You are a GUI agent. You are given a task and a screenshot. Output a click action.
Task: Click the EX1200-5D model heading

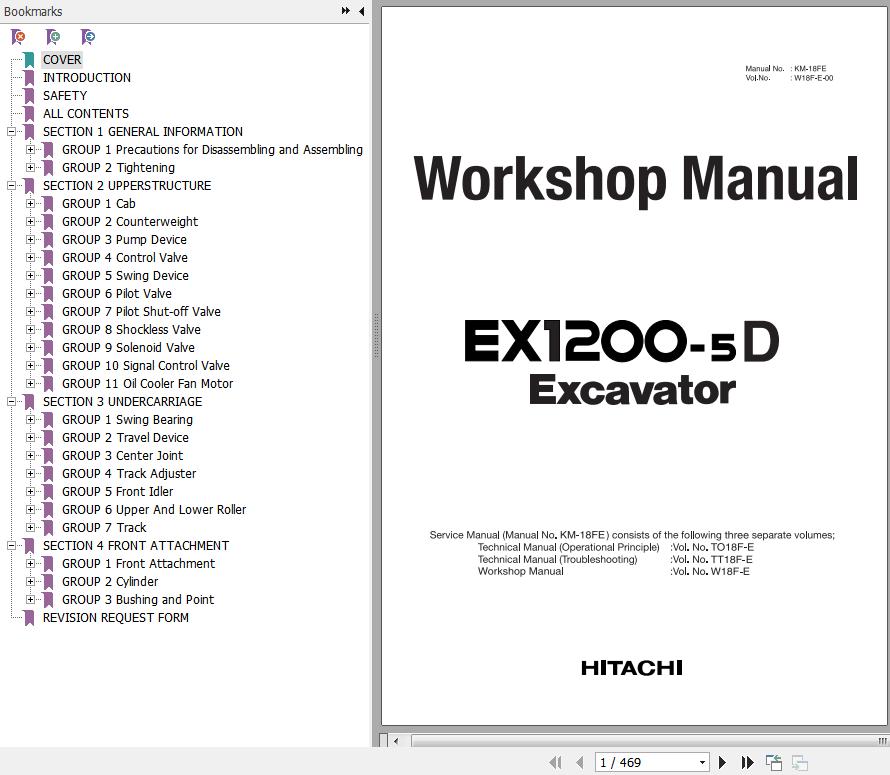point(622,341)
